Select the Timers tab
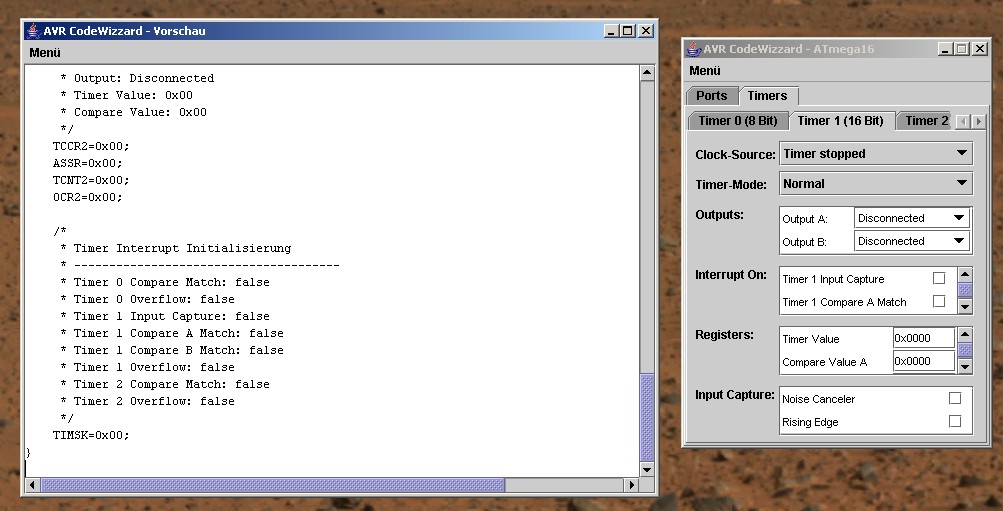 pyautogui.click(x=767, y=96)
